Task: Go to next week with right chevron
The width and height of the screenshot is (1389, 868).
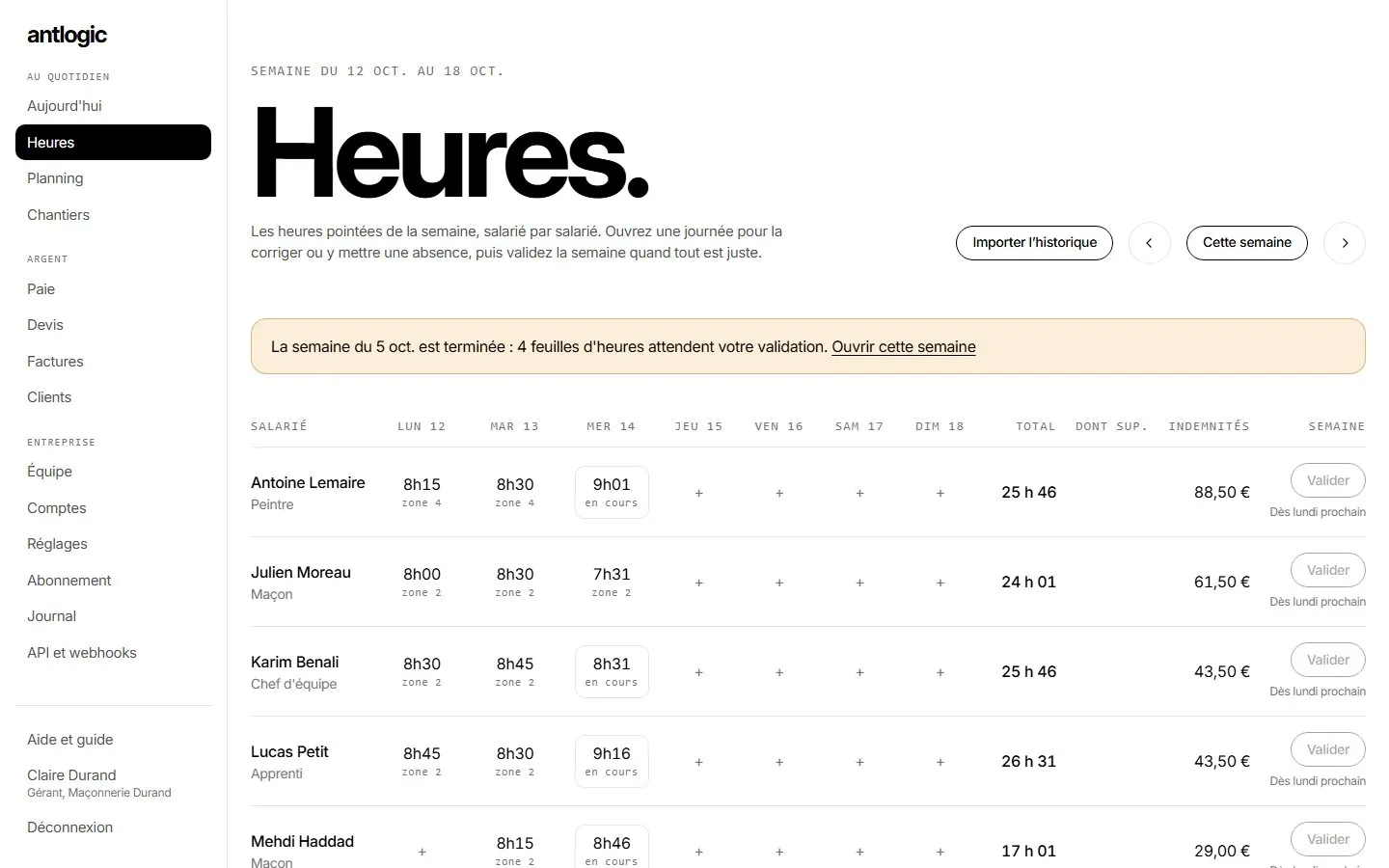Action: tap(1345, 243)
